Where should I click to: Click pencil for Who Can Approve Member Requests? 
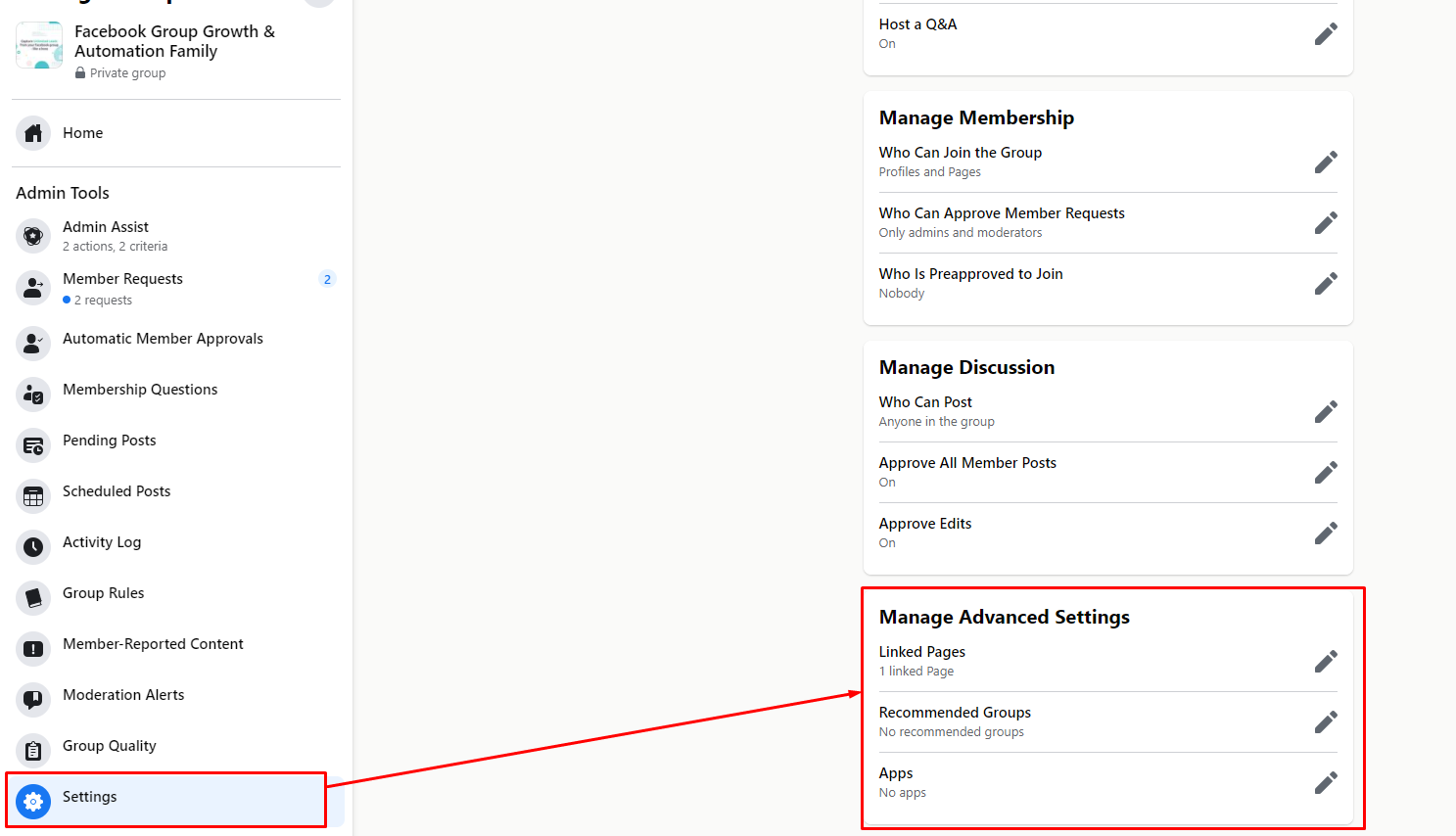(1326, 223)
